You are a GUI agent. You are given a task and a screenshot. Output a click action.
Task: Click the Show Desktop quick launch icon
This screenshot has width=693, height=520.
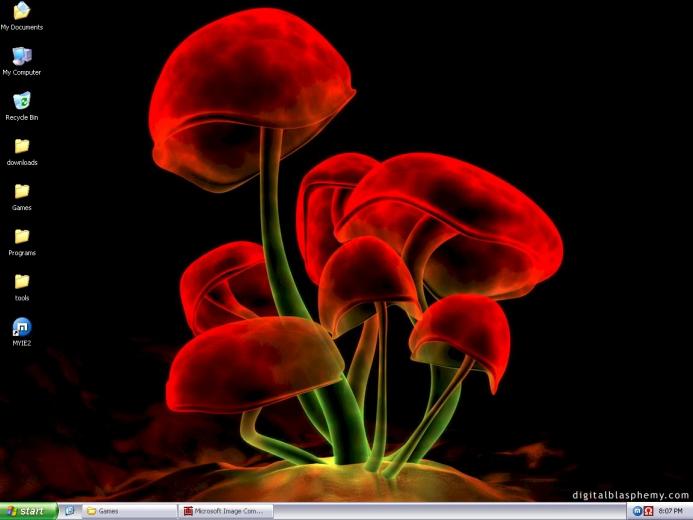pos(69,511)
